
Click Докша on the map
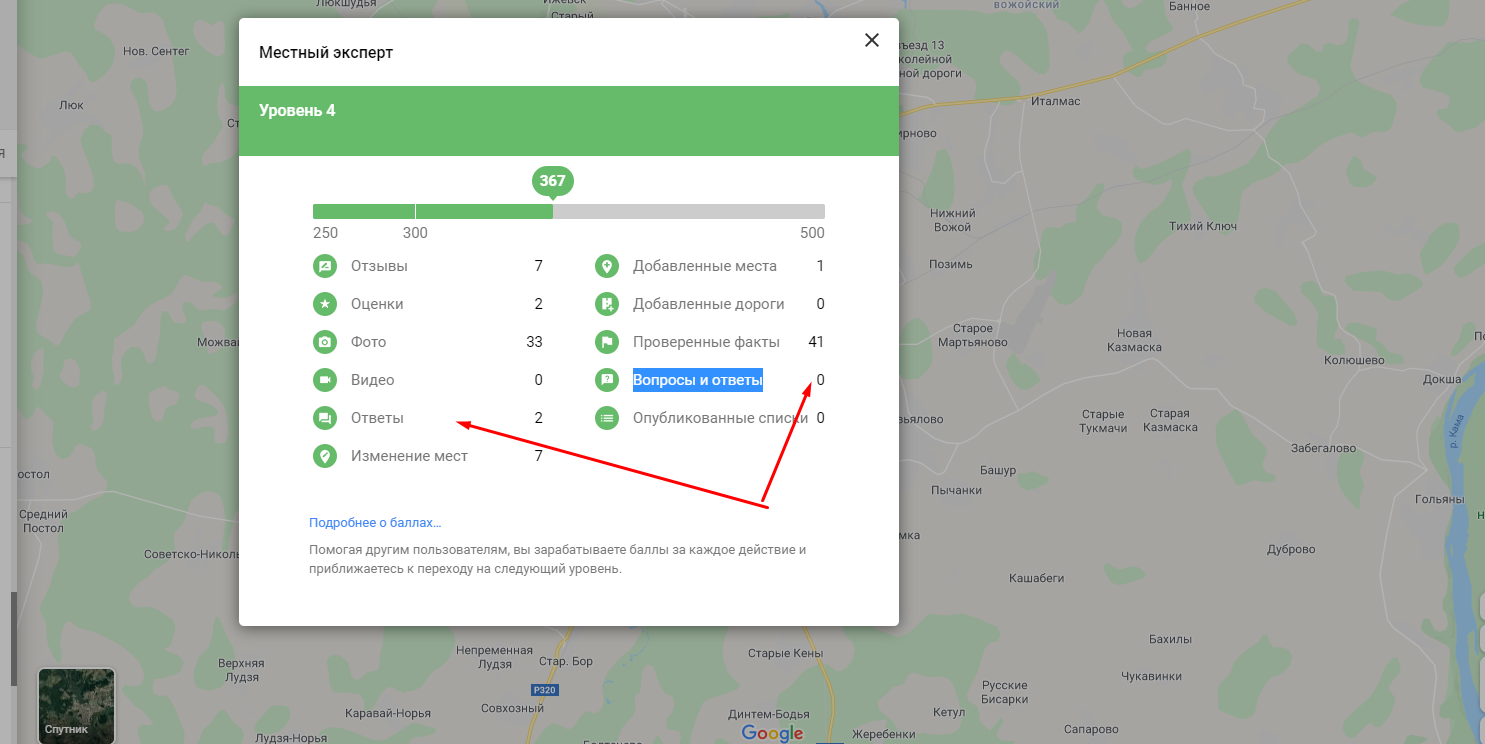(x=1441, y=379)
